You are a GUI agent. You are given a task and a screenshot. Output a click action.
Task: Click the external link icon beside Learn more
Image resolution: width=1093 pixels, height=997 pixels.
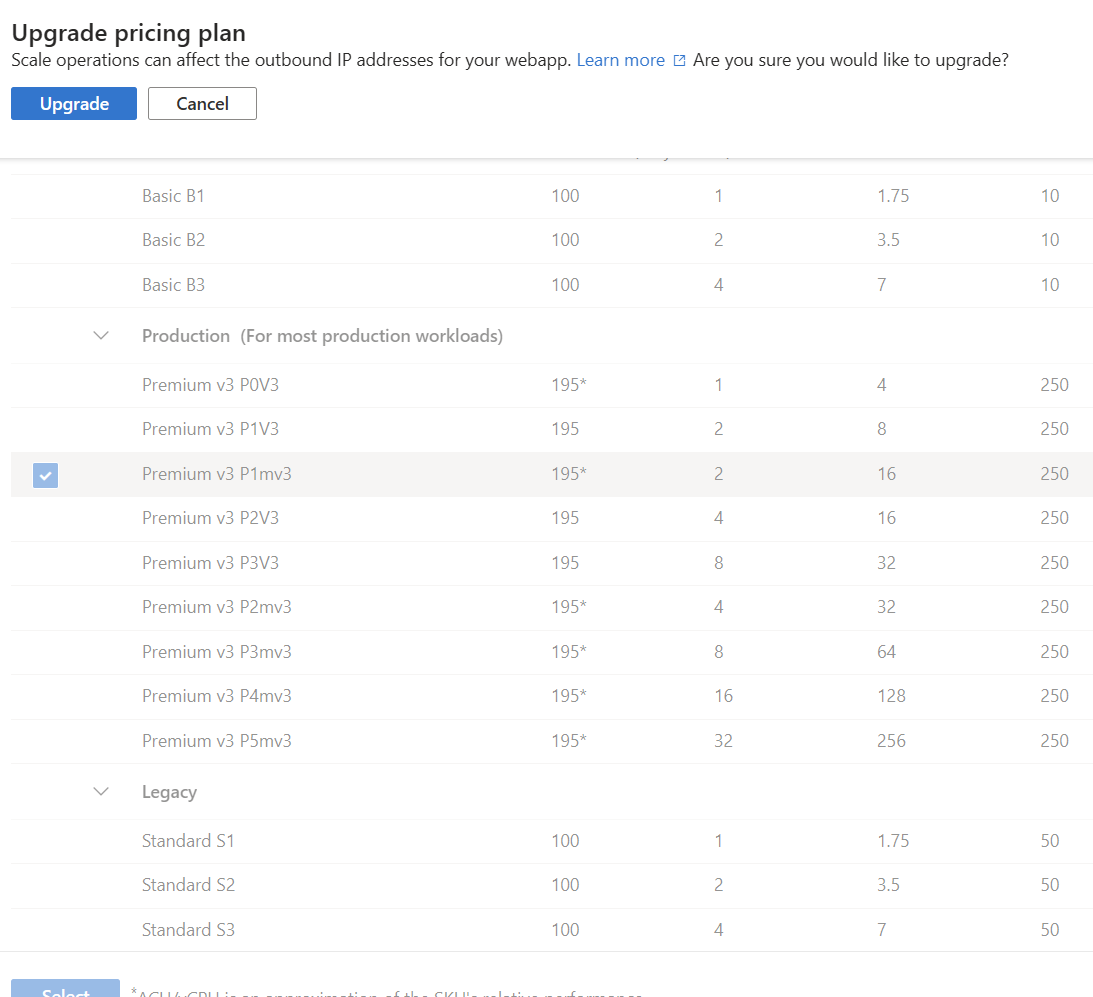point(680,61)
